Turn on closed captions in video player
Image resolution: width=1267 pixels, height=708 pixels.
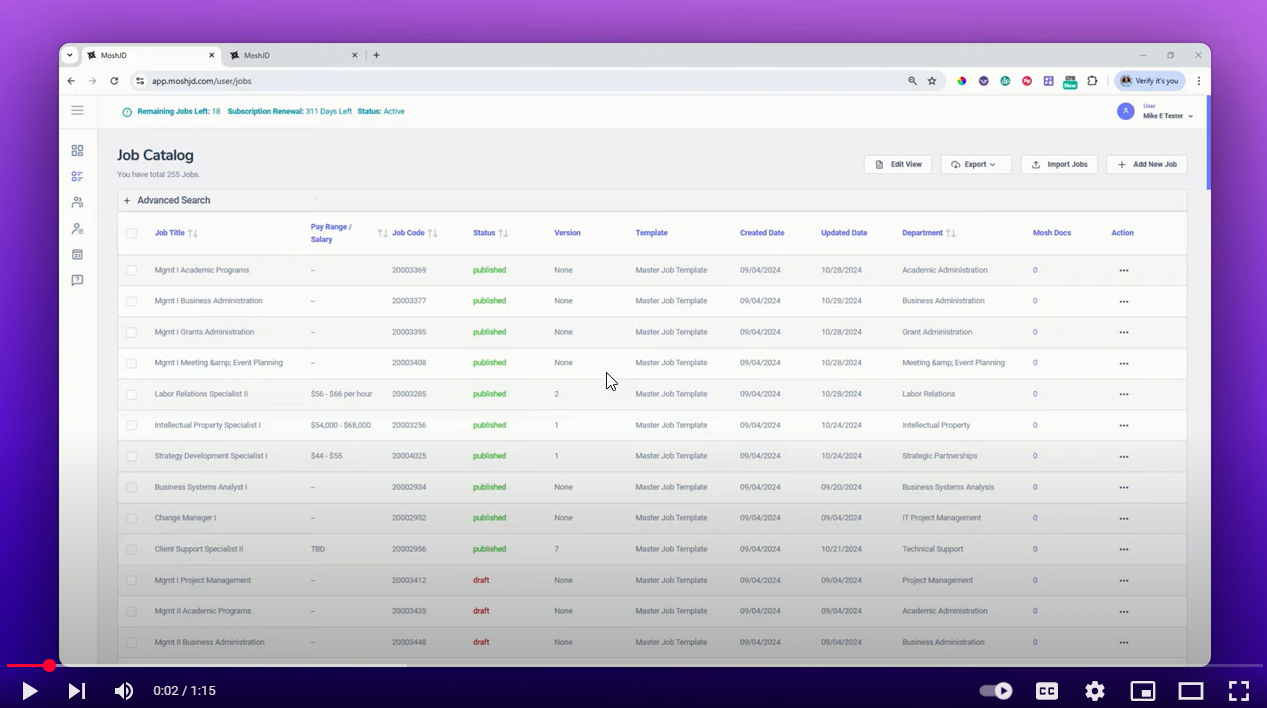click(1047, 690)
